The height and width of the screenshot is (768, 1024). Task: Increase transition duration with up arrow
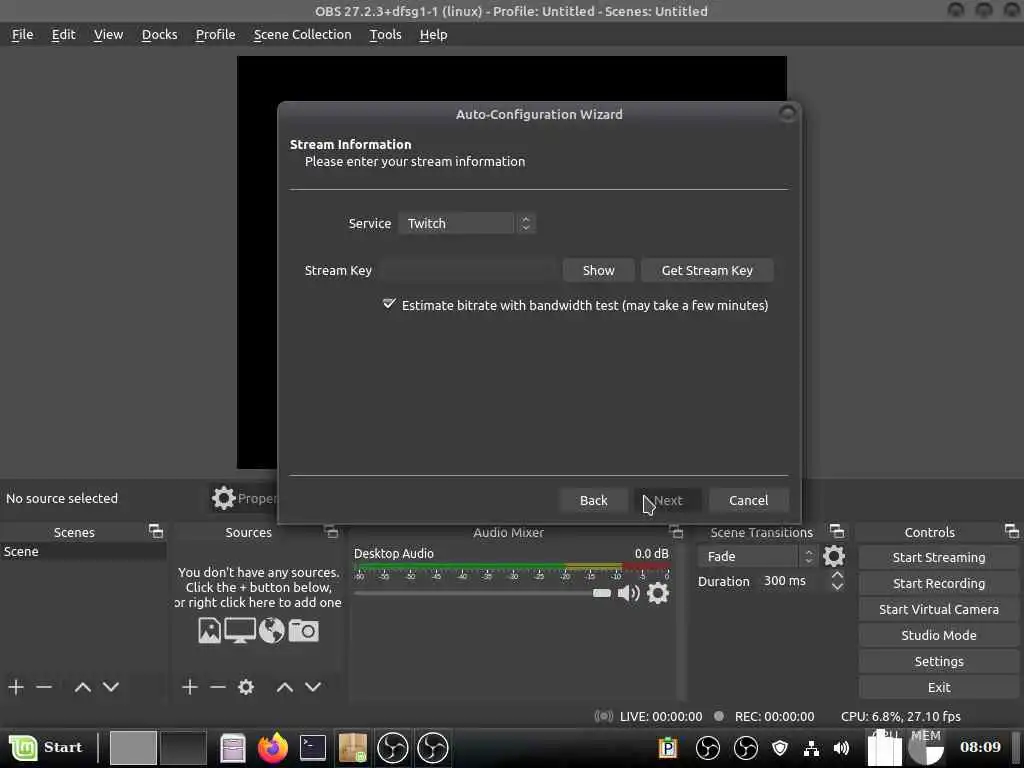point(837,575)
